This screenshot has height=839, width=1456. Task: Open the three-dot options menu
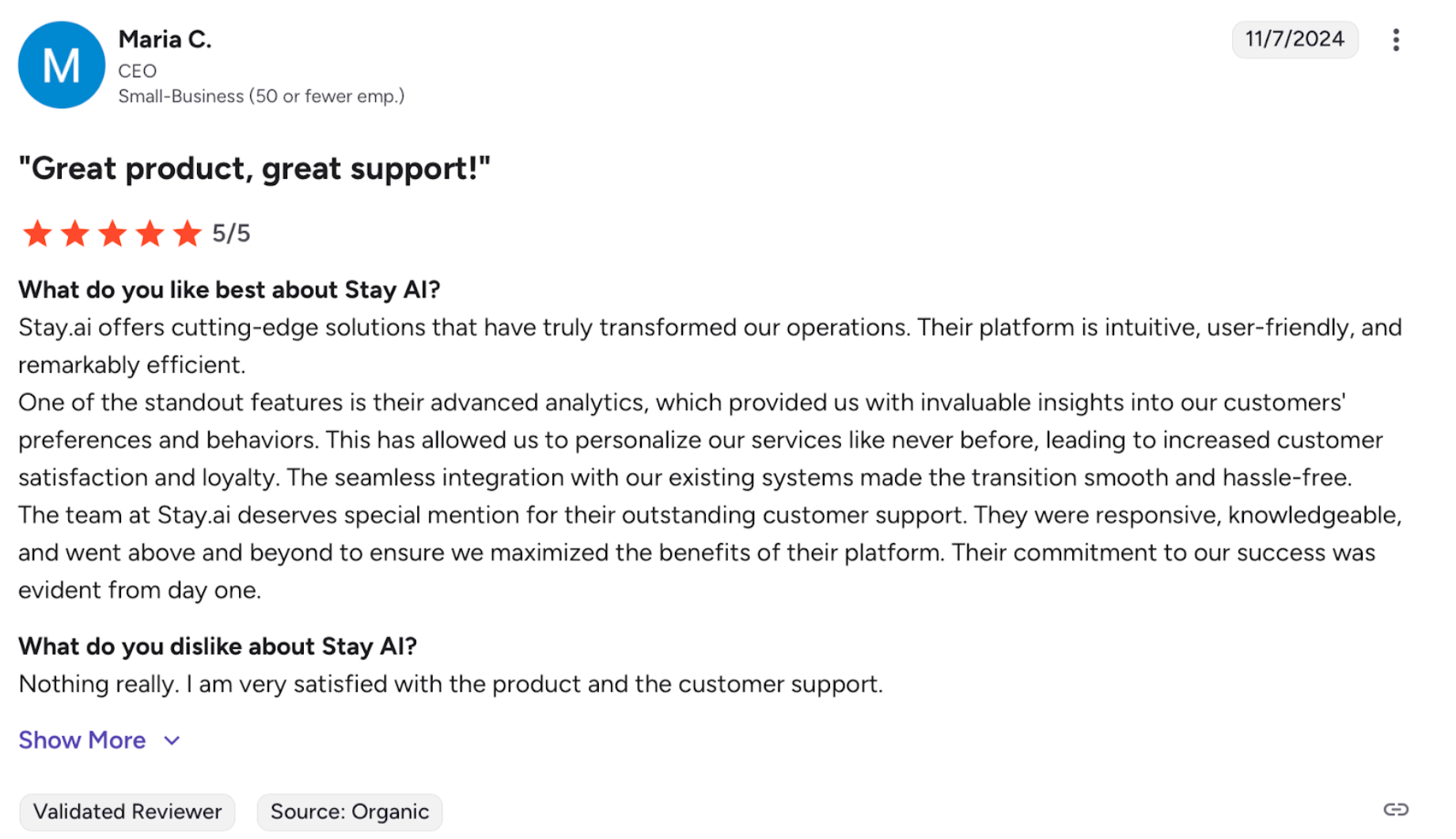1396,40
